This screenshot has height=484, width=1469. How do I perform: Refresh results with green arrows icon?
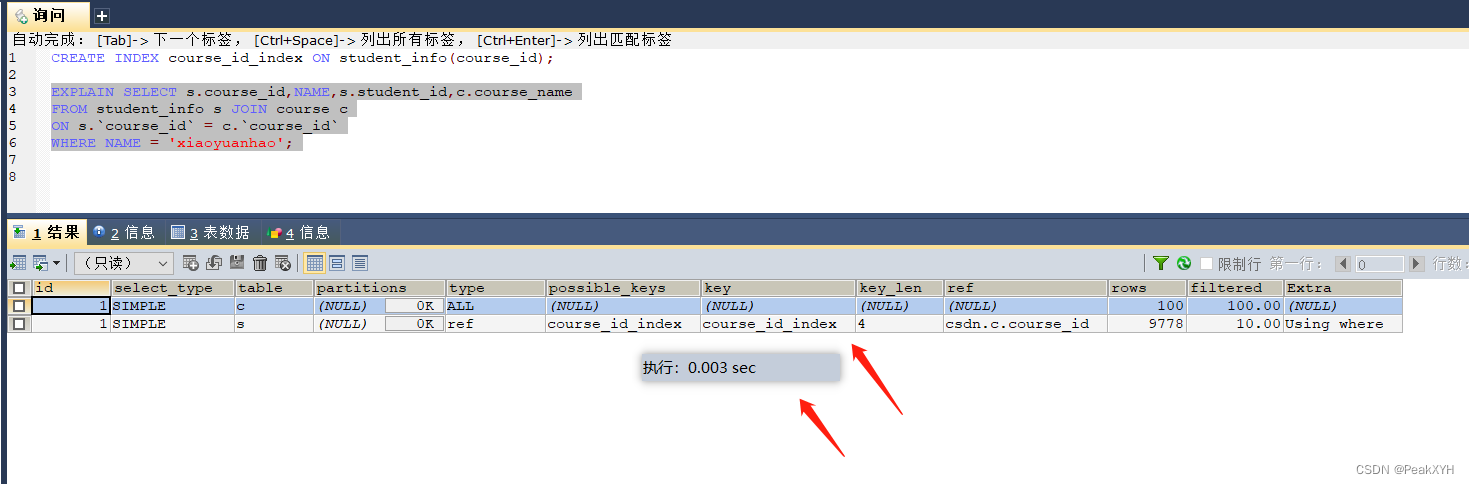[1184, 263]
